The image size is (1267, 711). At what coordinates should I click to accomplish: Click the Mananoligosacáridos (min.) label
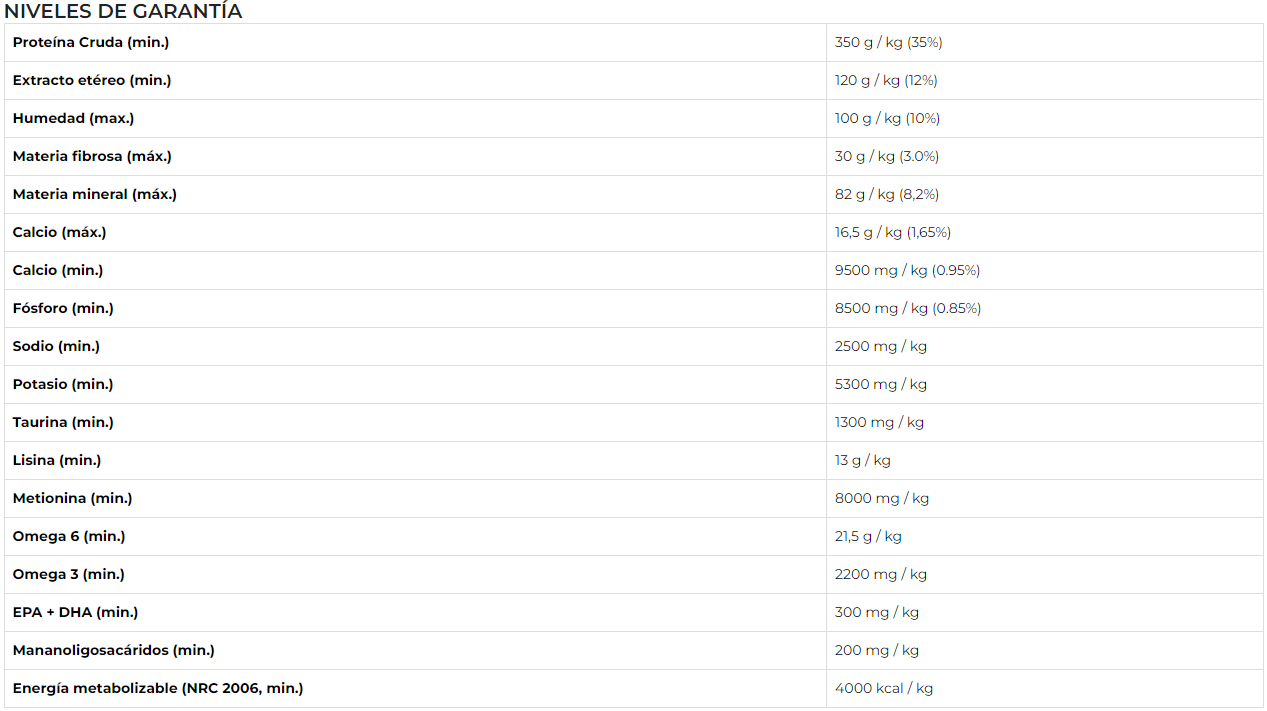[x=113, y=650]
